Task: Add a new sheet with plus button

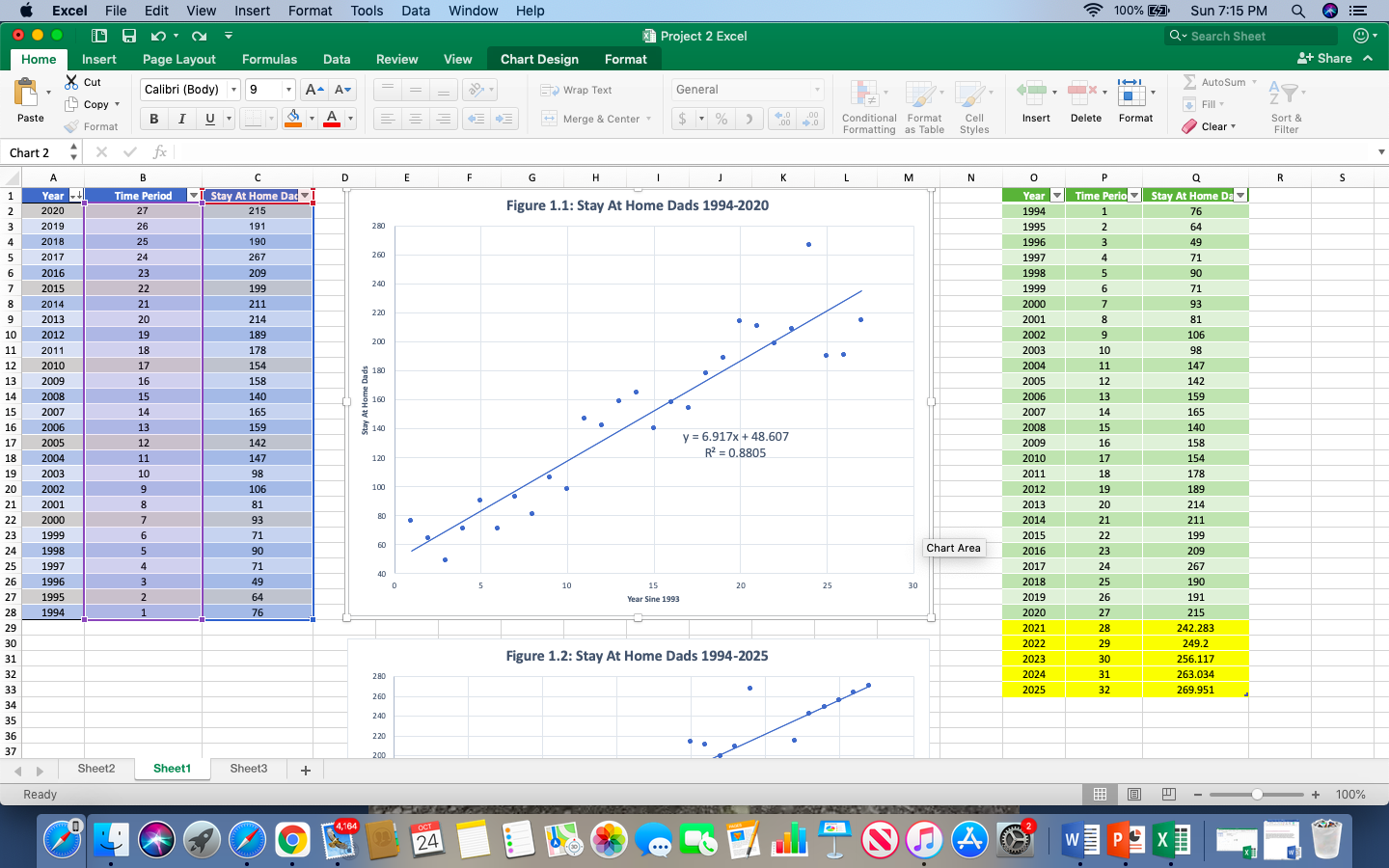Action: coord(305,769)
